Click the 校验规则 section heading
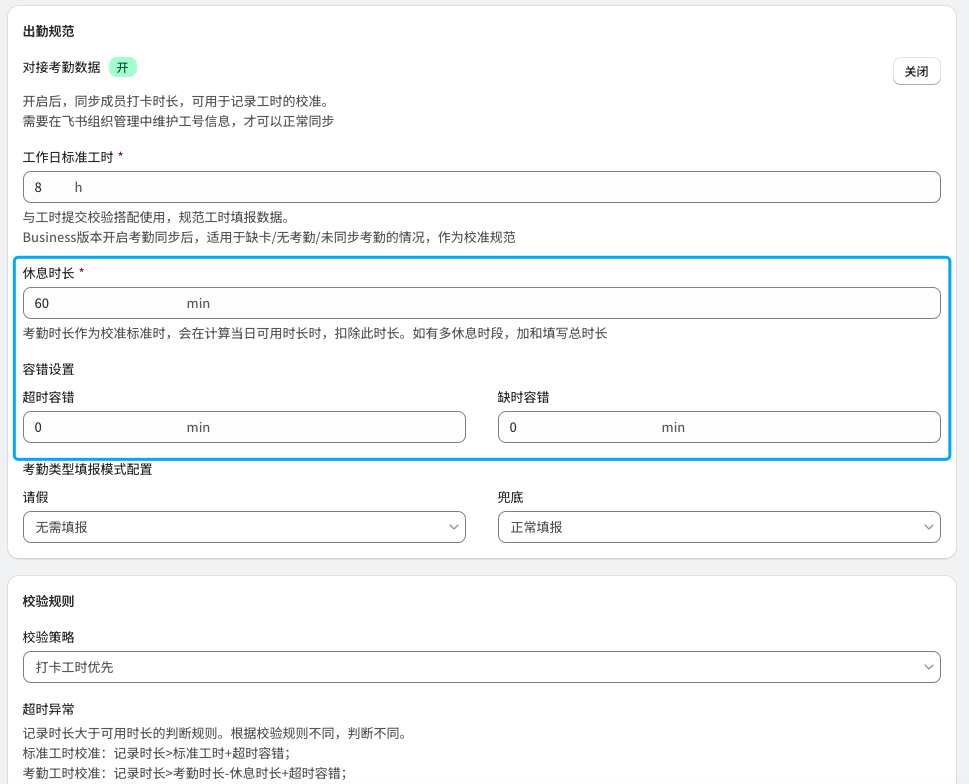Viewport: 969px width, 784px height. pos(48,601)
